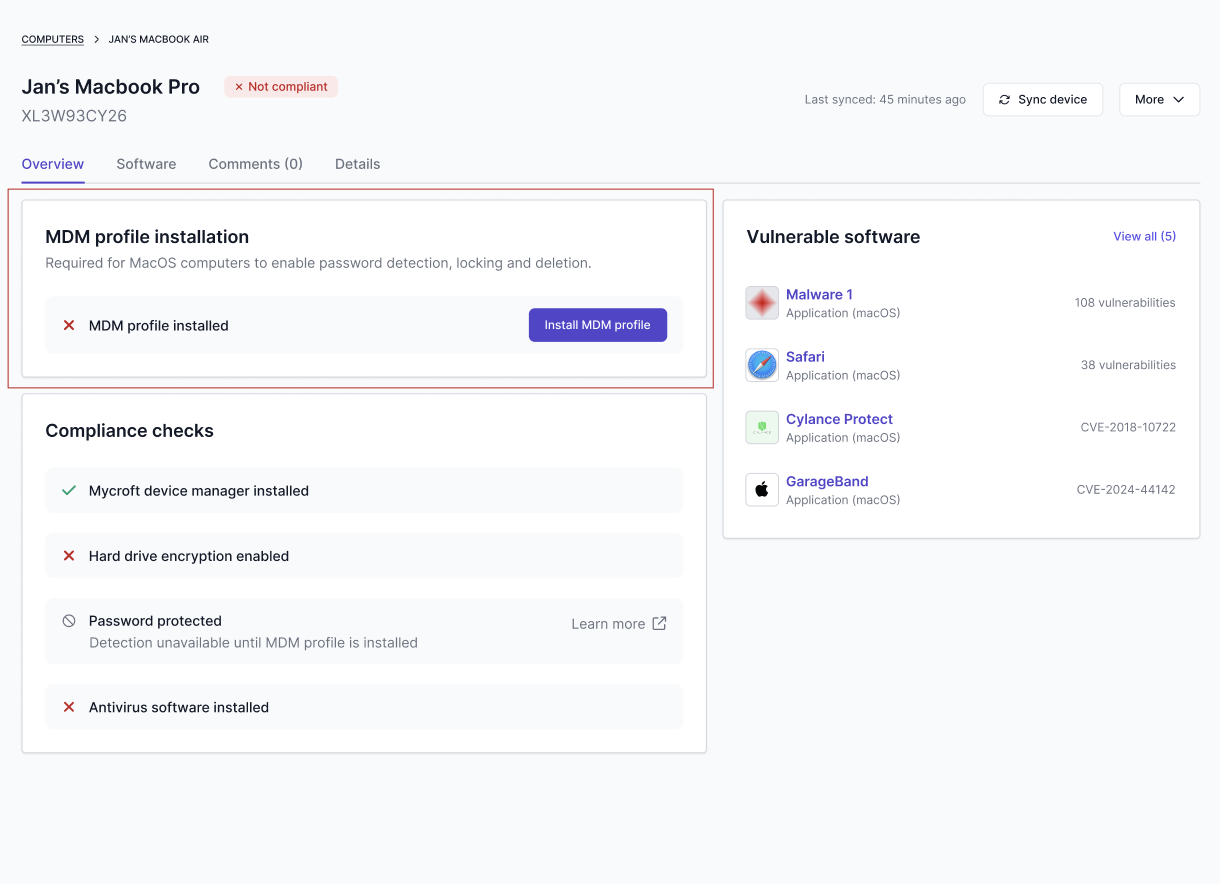Go back to COMPUTERS breadcrumb
This screenshot has width=1220, height=884.
point(53,39)
